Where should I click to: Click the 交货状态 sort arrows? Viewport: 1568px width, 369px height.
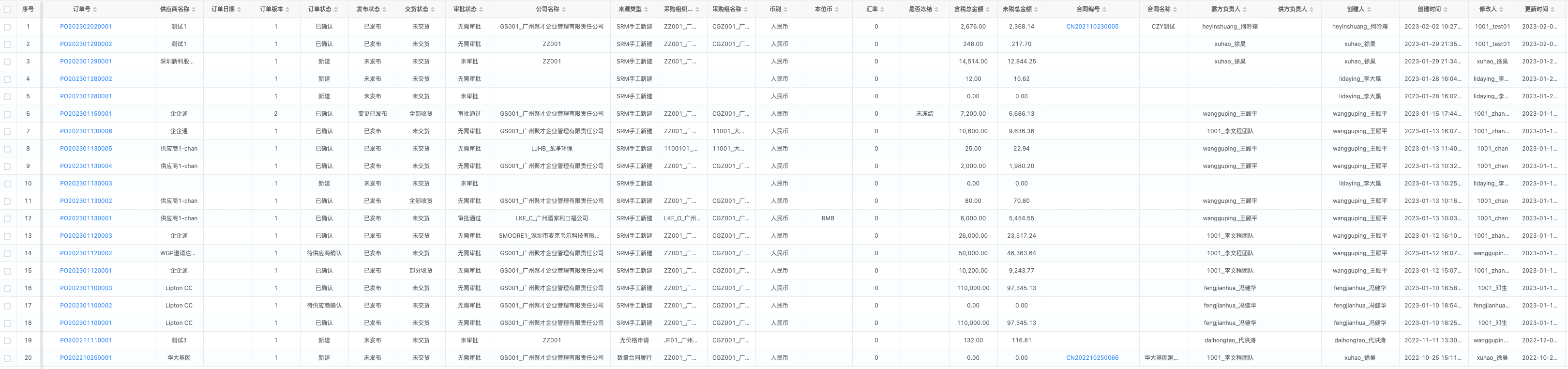tap(433, 9)
